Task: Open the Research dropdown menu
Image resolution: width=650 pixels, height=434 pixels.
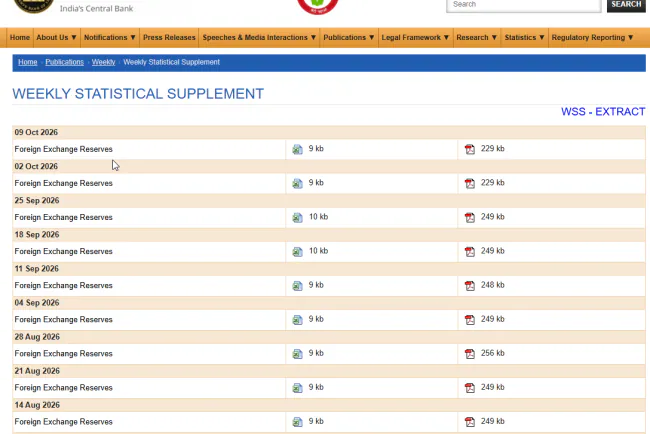Action: coord(476,37)
